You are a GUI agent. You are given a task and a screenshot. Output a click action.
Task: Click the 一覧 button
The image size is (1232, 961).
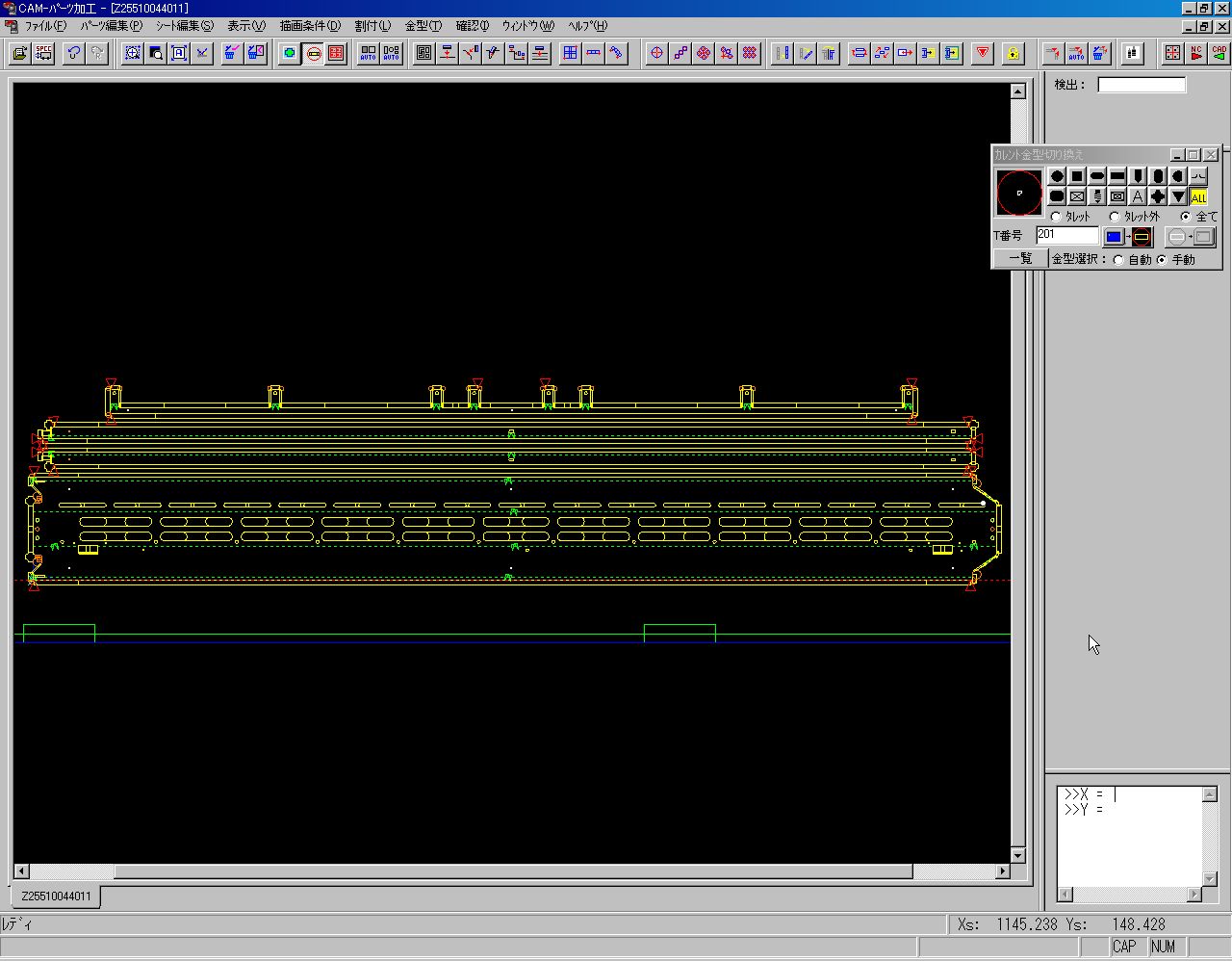pyautogui.click(x=1020, y=259)
